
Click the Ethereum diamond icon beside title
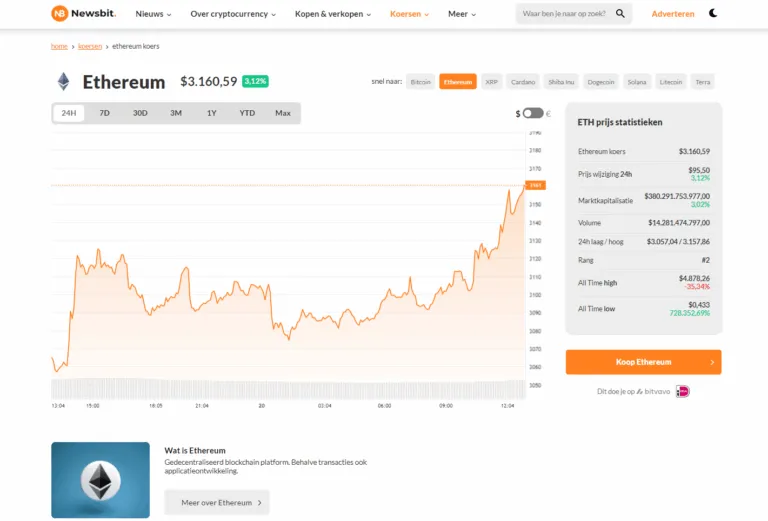[64, 82]
